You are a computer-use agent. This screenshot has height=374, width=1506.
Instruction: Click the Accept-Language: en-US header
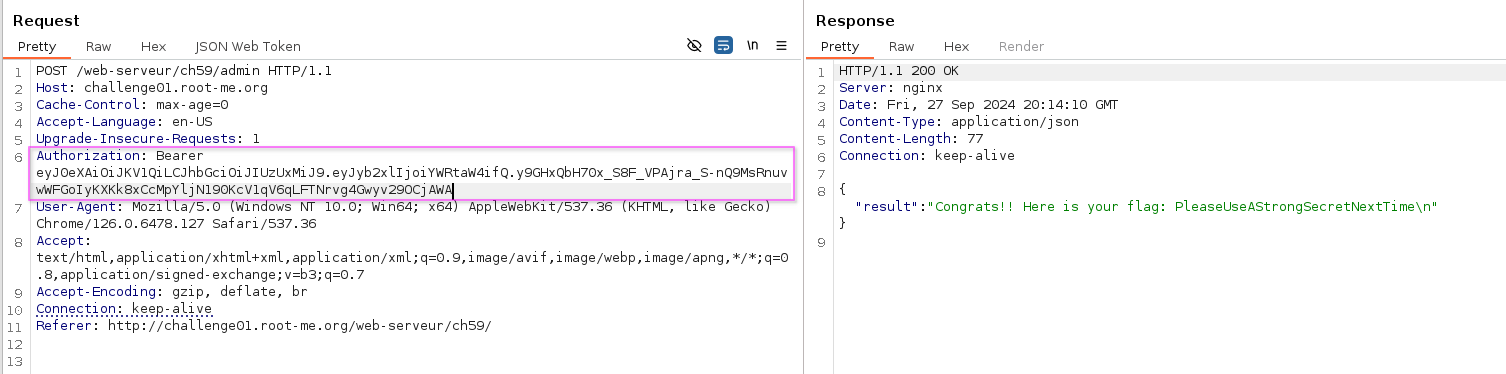tap(124, 122)
